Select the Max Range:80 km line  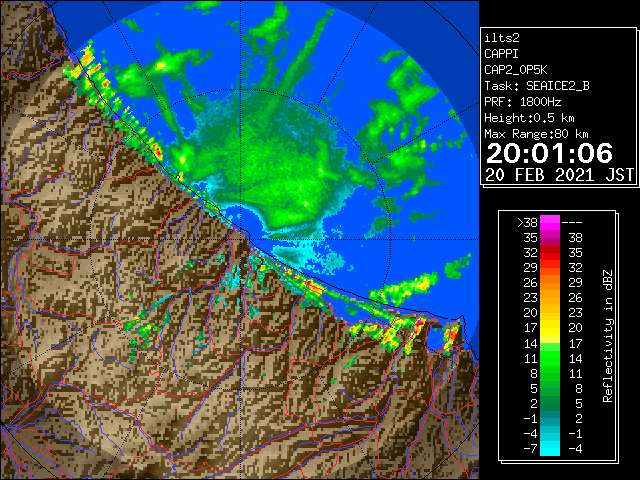536,134
